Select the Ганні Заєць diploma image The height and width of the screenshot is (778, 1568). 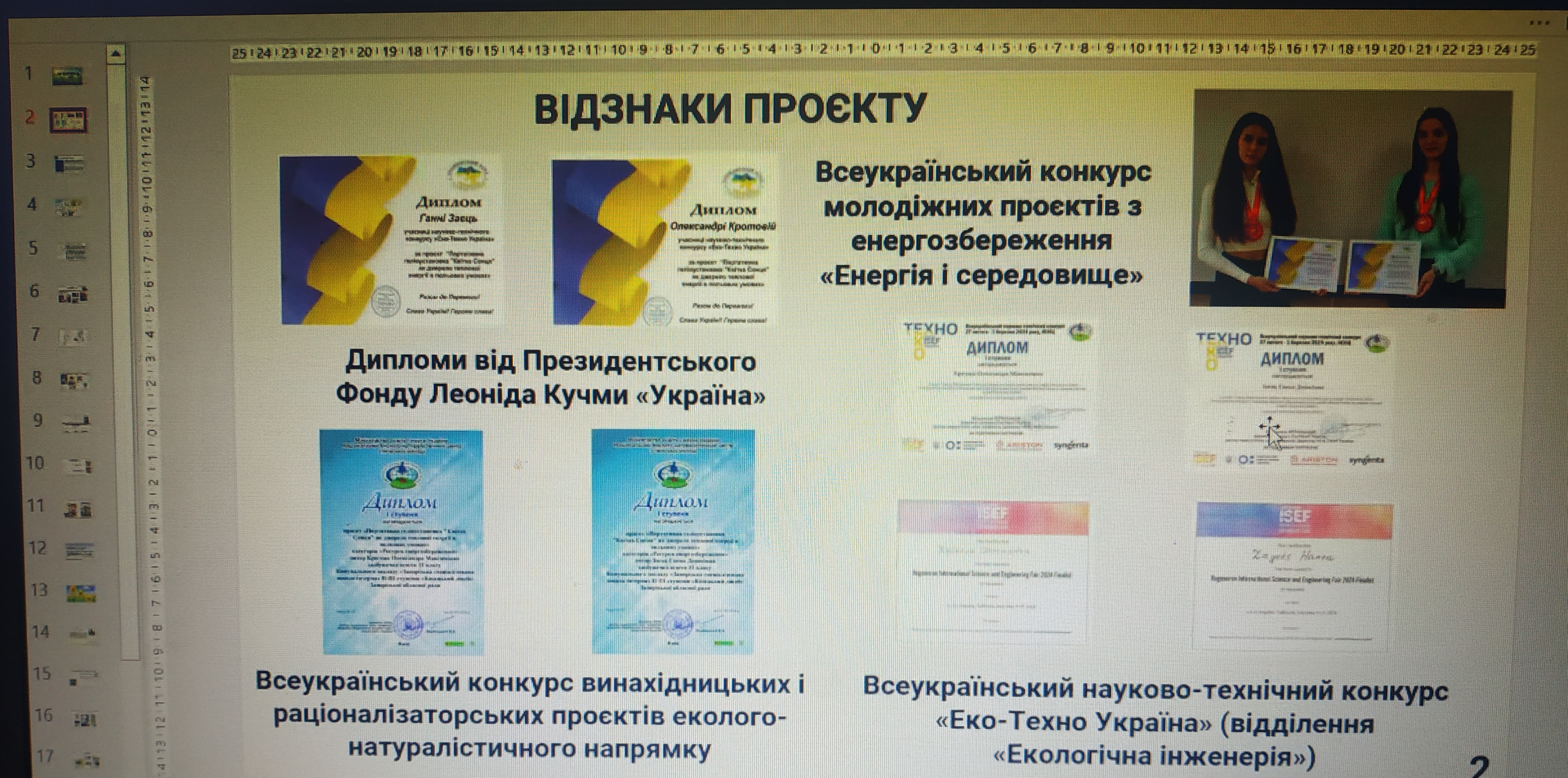[389, 240]
